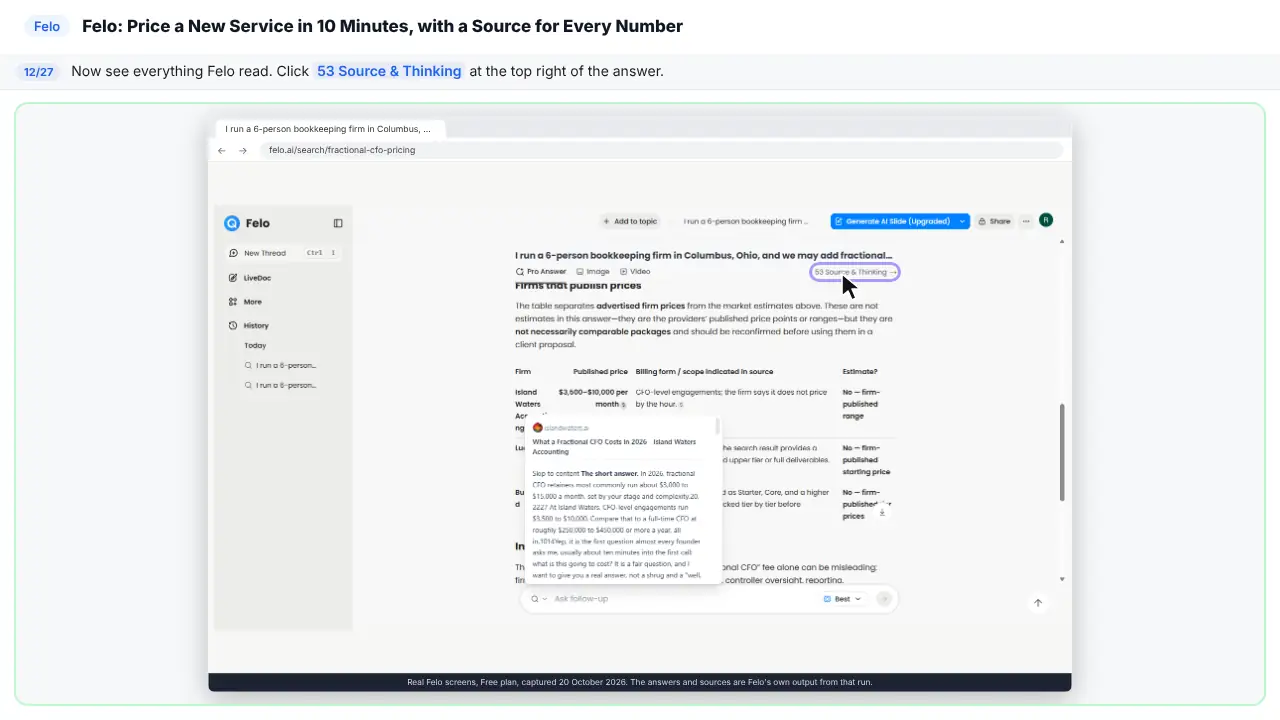1280x720 pixels.
Task: Switch to Image tab
Action: tap(593, 272)
